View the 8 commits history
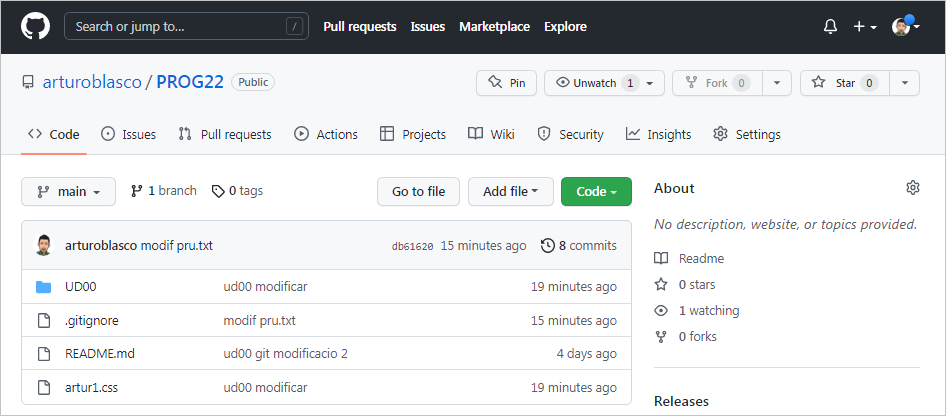This screenshot has width=946, height=416. [x=579, y=246]
